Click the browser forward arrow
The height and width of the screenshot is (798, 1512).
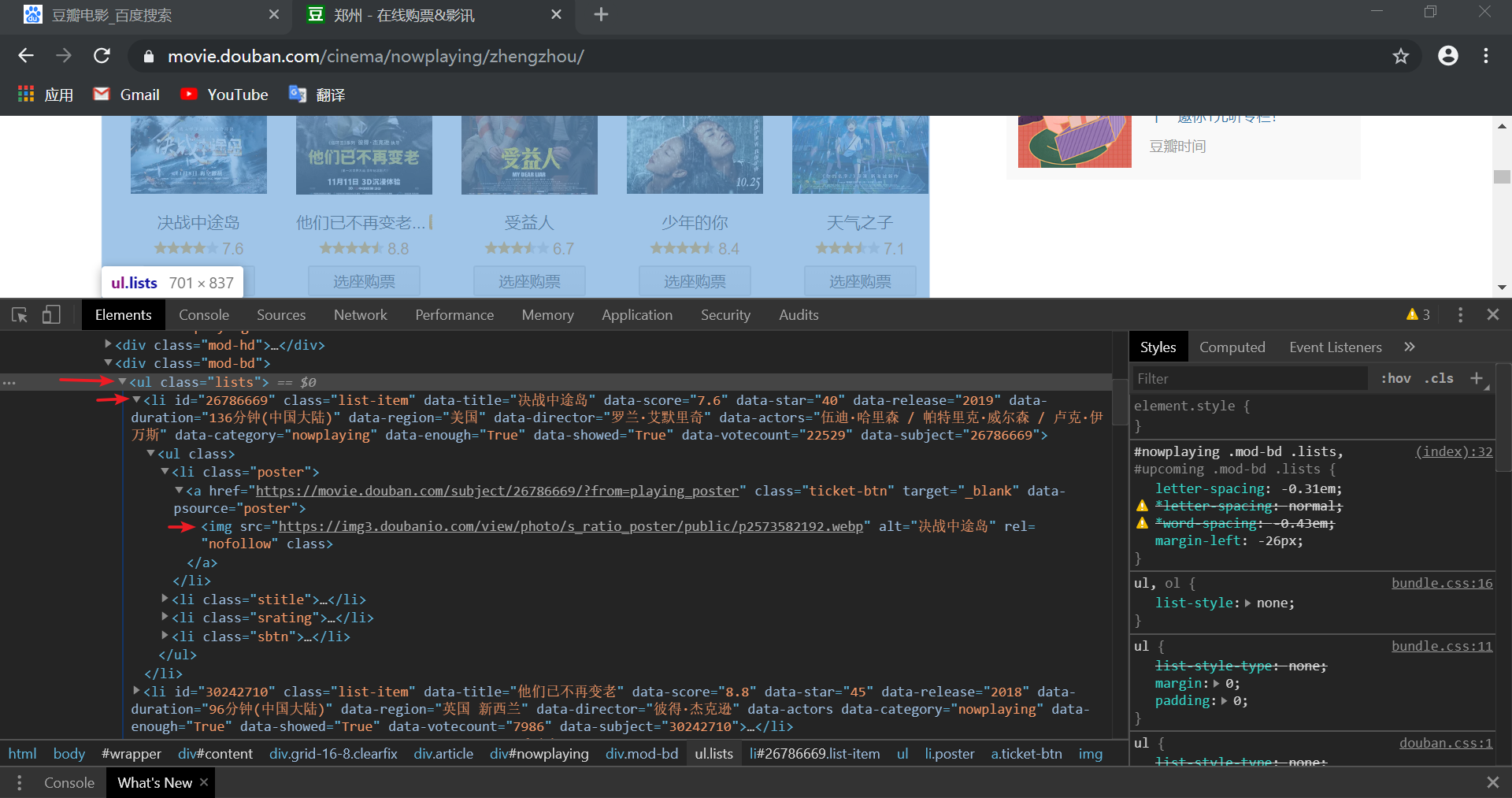[x=64, y=56]
